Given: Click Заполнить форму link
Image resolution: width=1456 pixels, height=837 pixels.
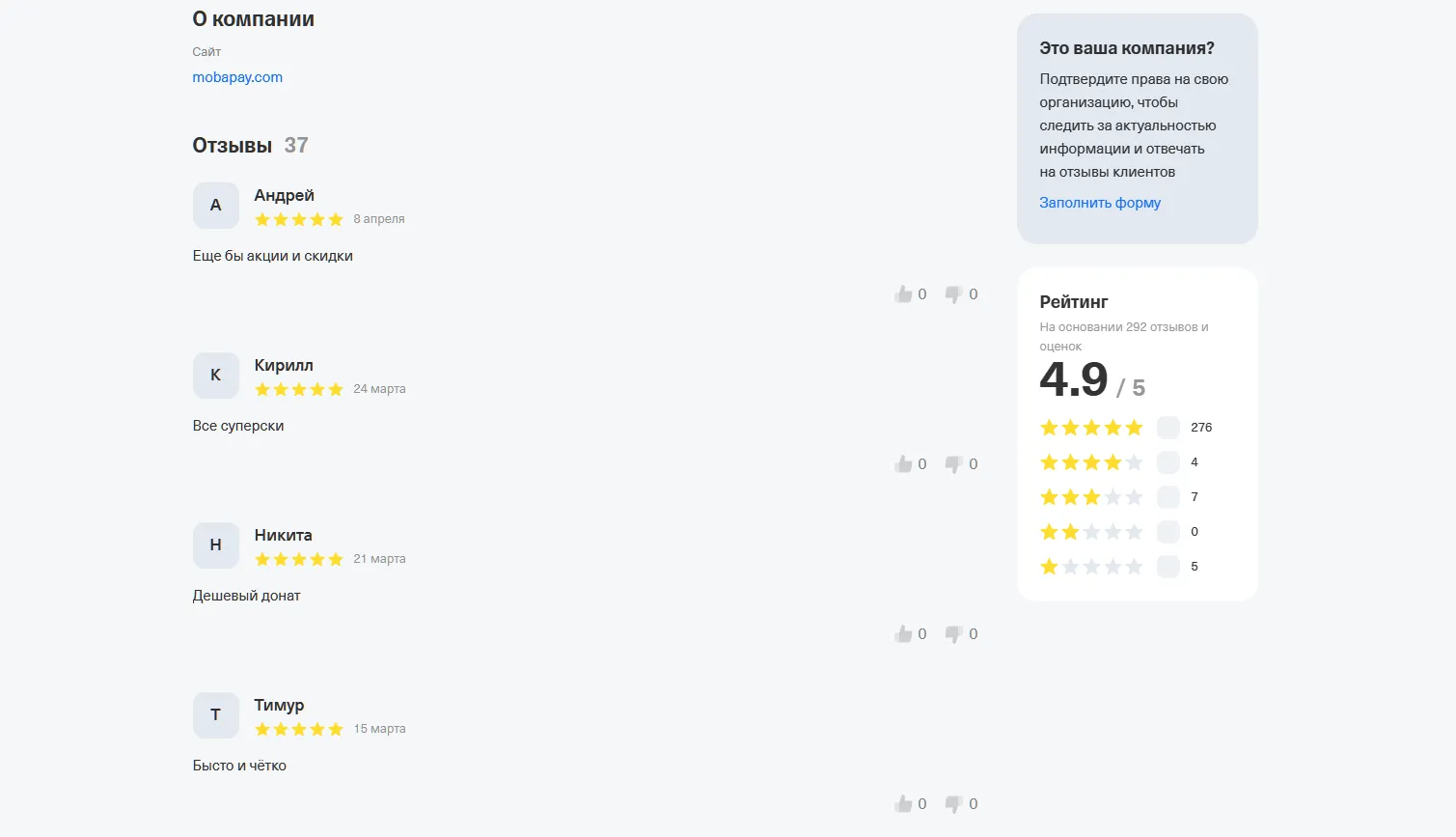Looking at the screenshot, I should (1100, 203).
